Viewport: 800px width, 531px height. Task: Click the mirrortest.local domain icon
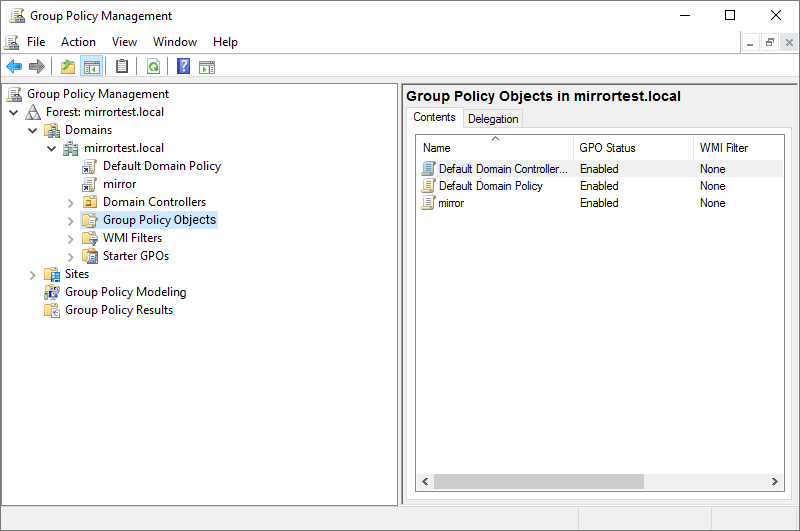pyautogui.click(x=70, y=148)
